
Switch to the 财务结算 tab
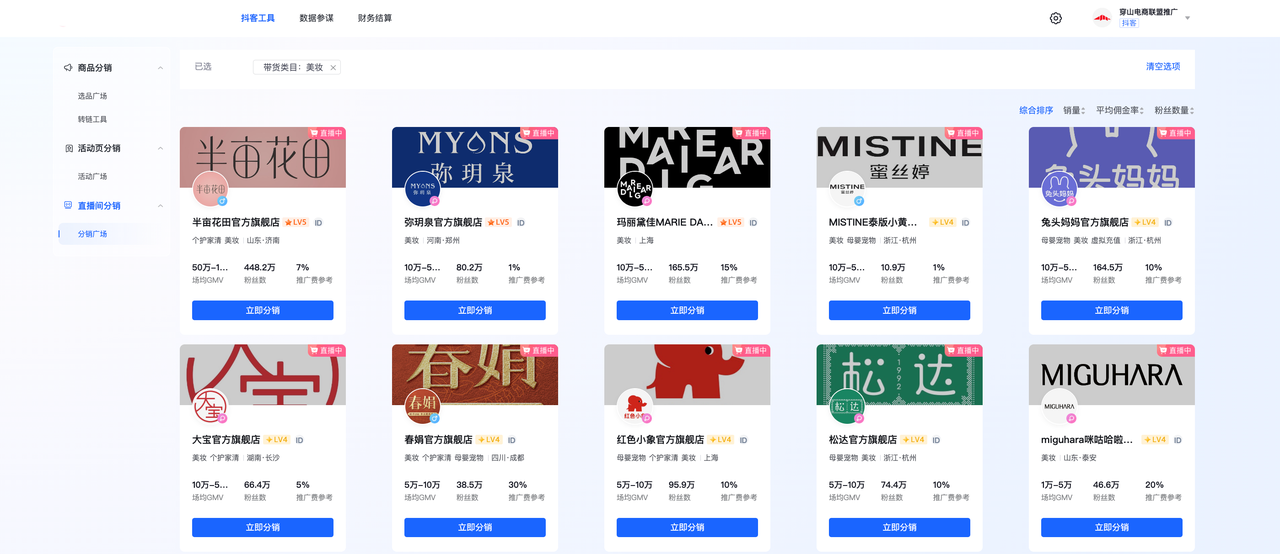pos(375,18)
